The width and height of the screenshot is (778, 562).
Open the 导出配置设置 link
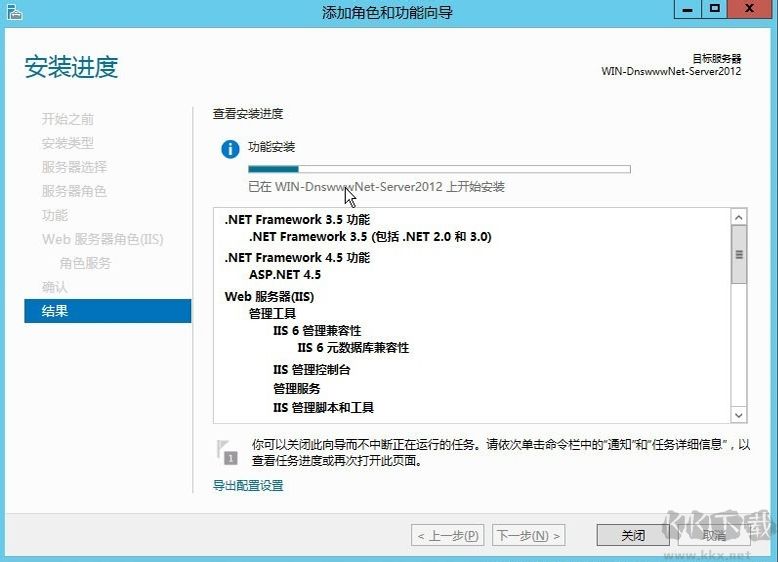click(x=248, y=486)
